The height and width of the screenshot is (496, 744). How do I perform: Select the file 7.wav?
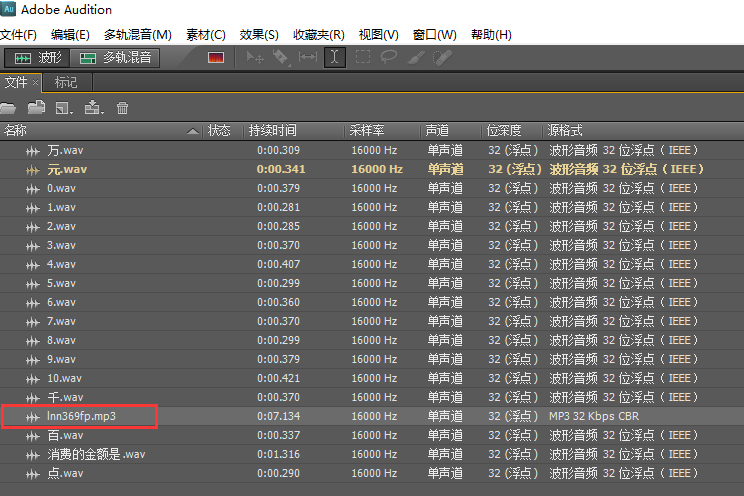[x=372, y=321]
